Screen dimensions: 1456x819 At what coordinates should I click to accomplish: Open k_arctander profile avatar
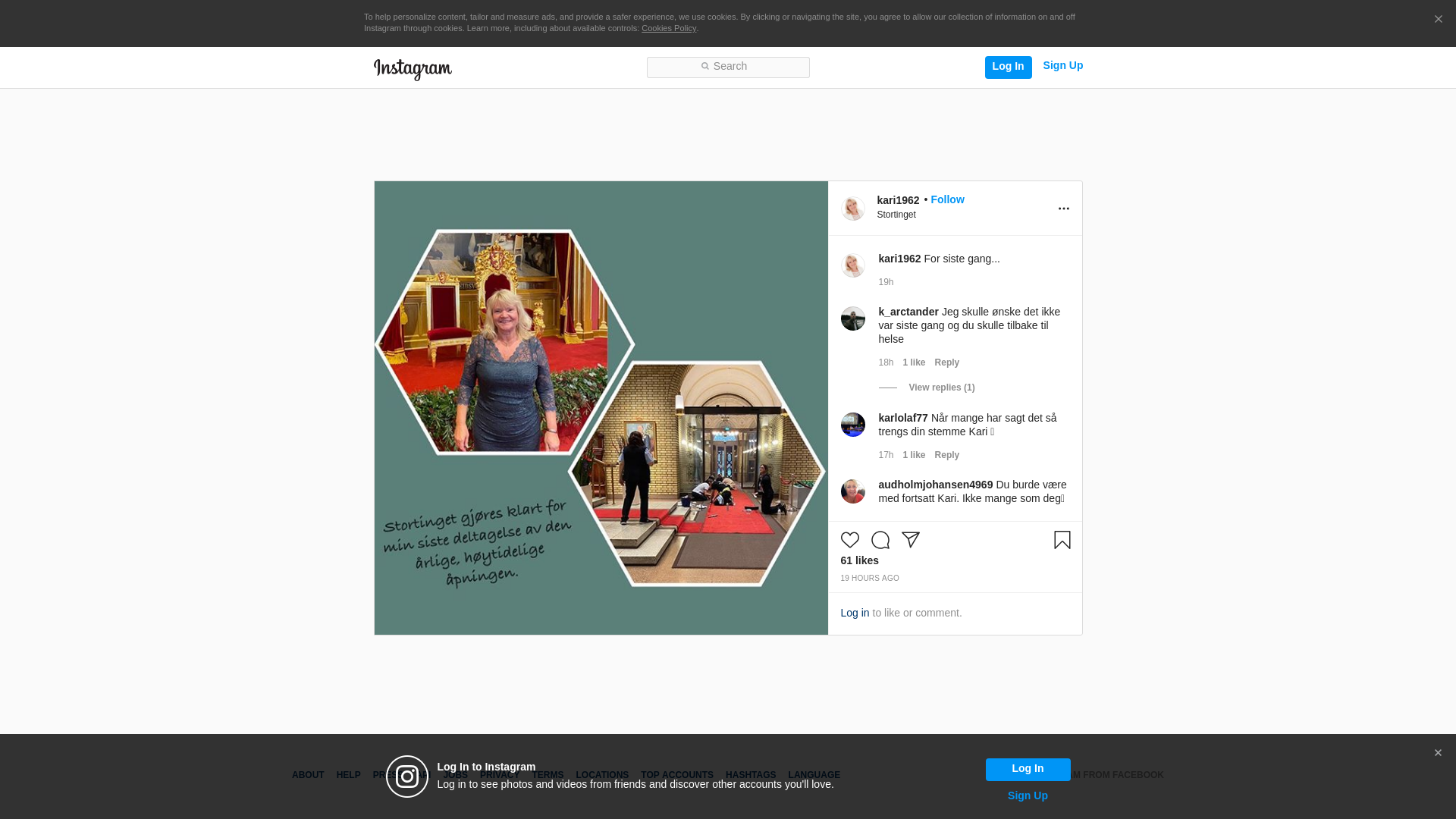pyautogui.click(x=852, y=318)
